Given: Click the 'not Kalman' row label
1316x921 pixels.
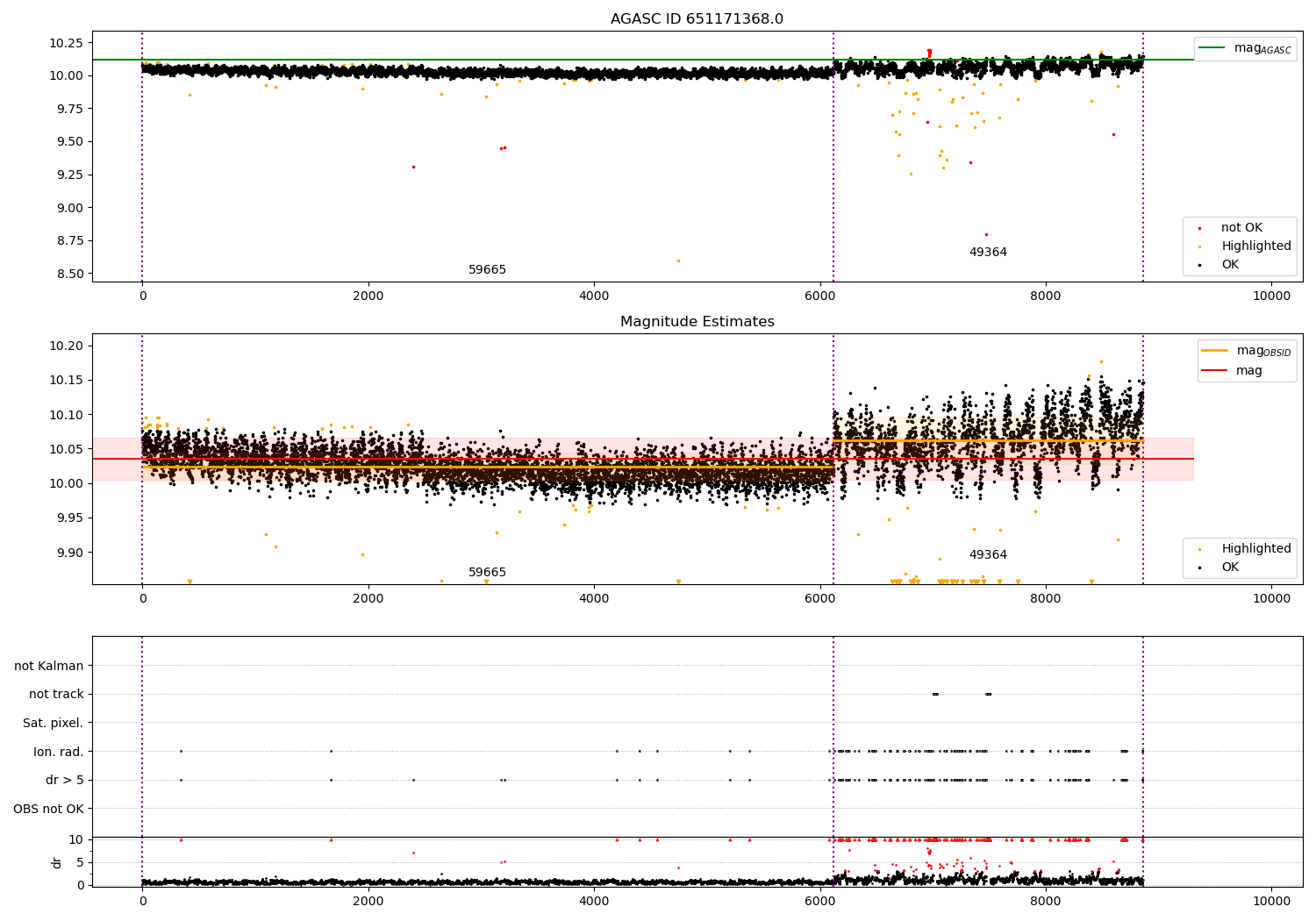Looking at the screenshot, I should 49,667.
